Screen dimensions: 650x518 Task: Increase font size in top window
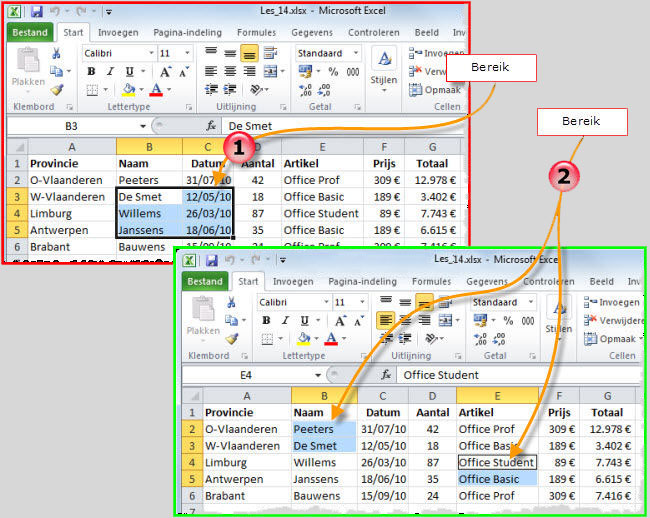pos(165,72)
